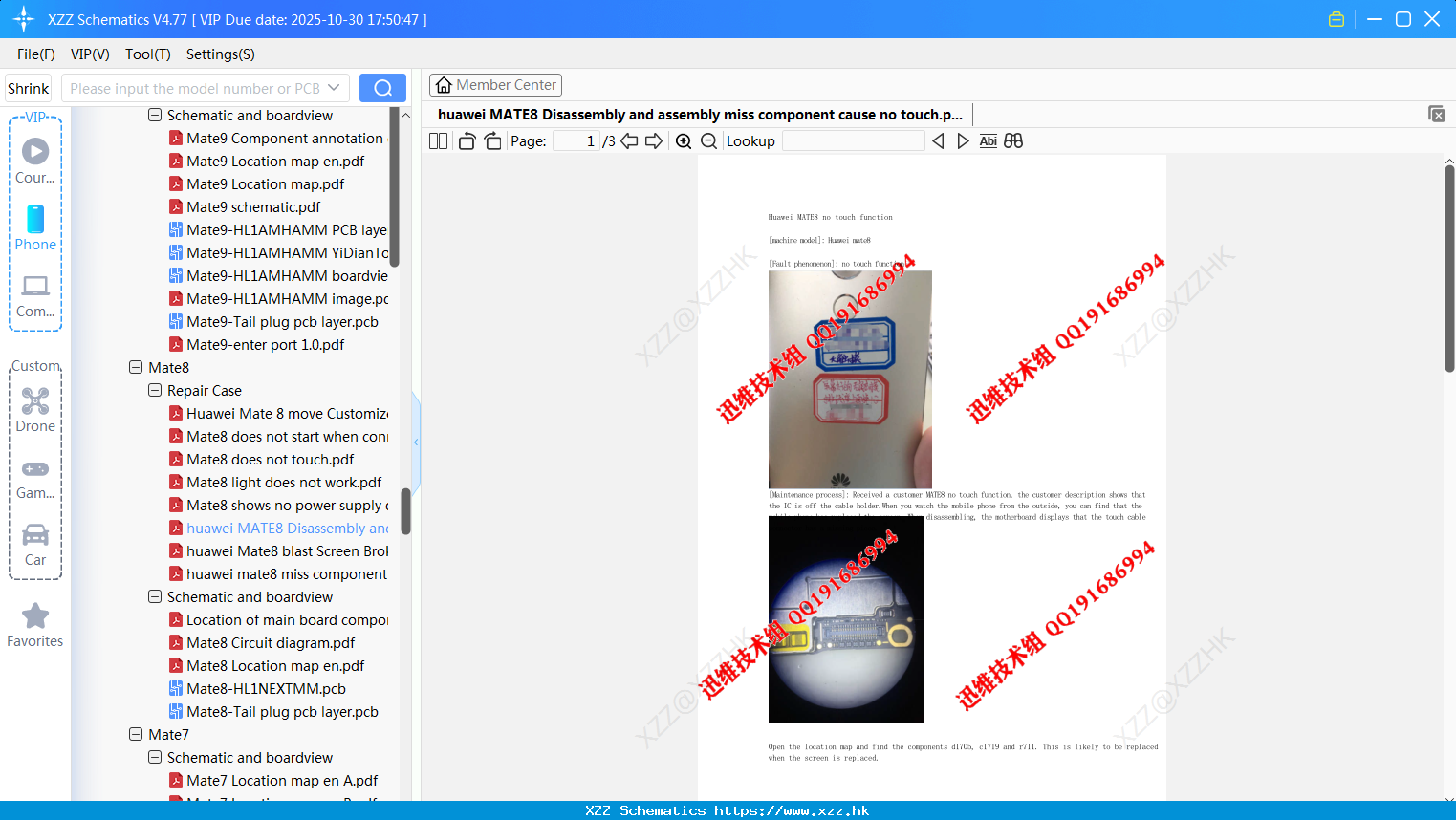
Task: Click the Lookup text field
Action: click(853, 141)
